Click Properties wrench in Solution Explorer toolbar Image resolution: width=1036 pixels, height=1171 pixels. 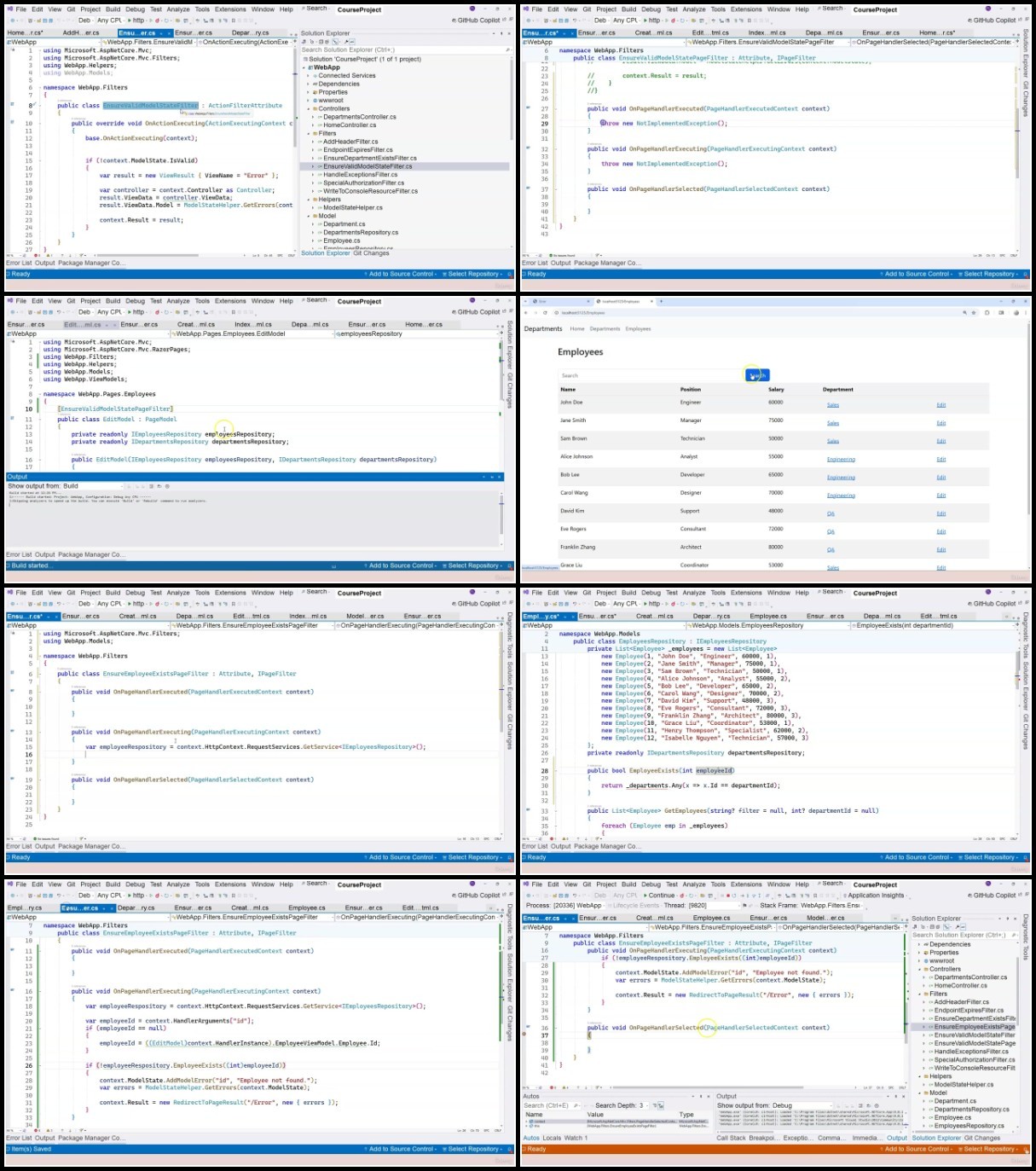(x=345, y=42)
